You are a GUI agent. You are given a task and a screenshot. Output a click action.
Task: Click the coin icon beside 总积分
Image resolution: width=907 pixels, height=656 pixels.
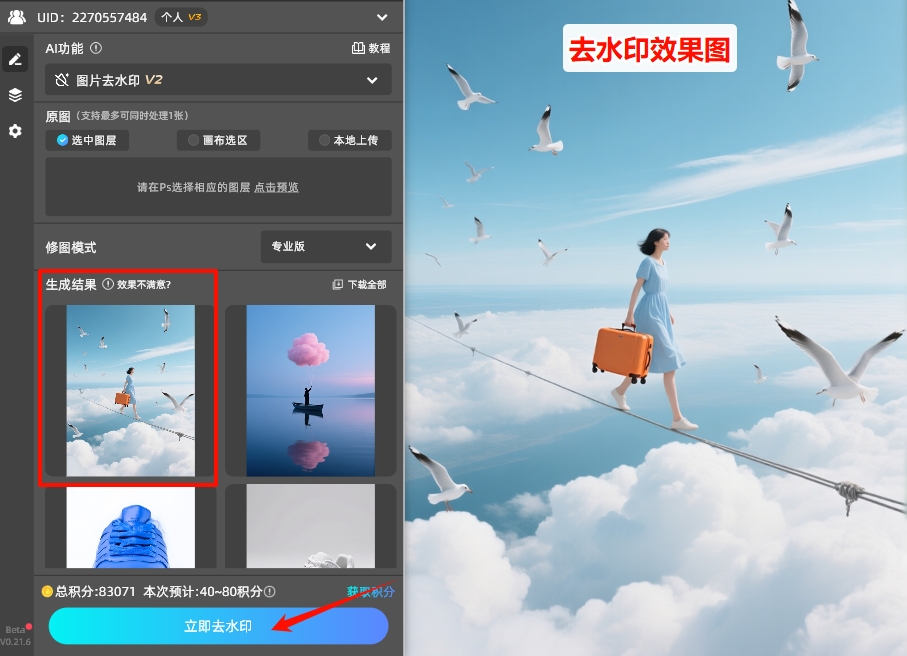46,593
